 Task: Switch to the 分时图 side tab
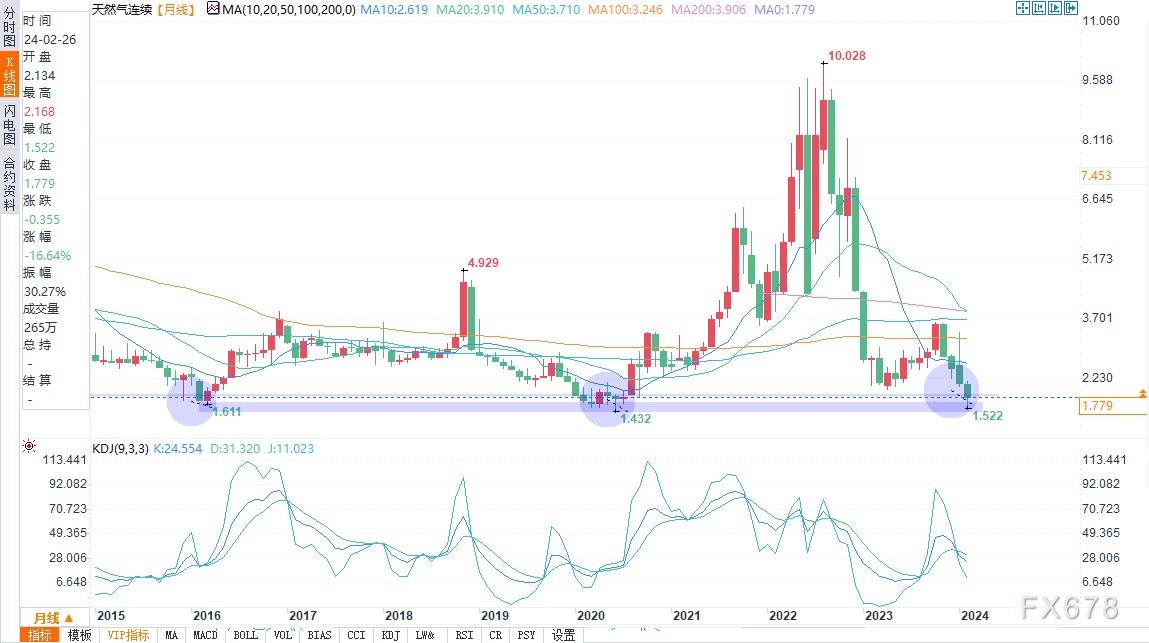(x=9, y=26)
